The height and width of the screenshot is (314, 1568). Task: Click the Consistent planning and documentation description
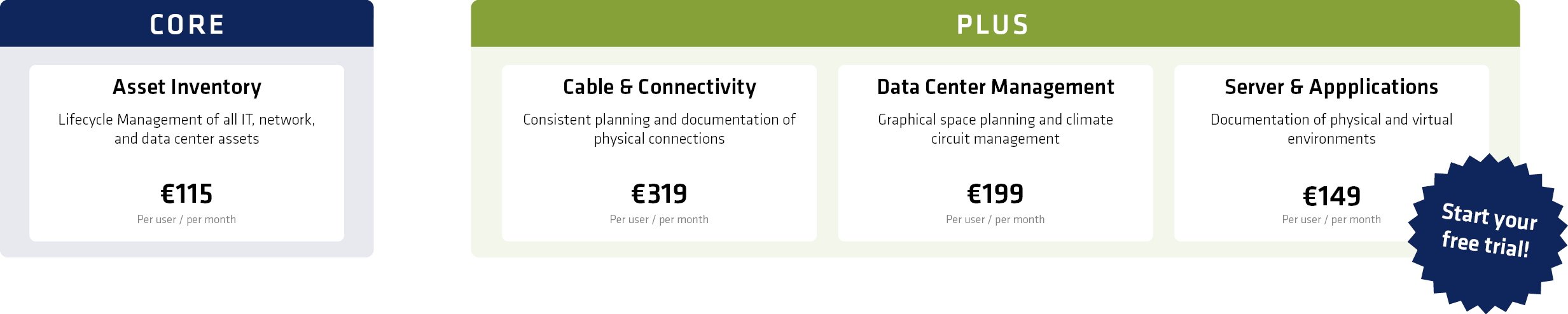(x=660, y=129)
